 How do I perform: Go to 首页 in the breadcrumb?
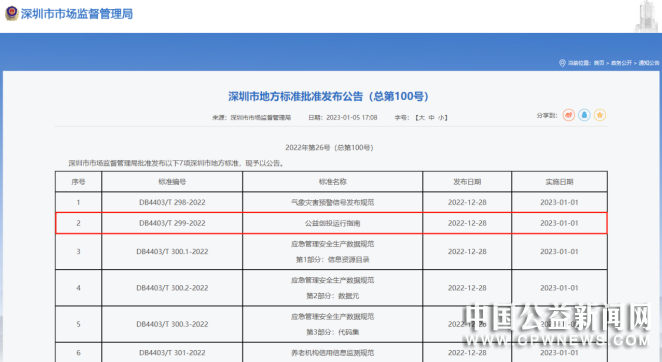(x=599, y=63)
